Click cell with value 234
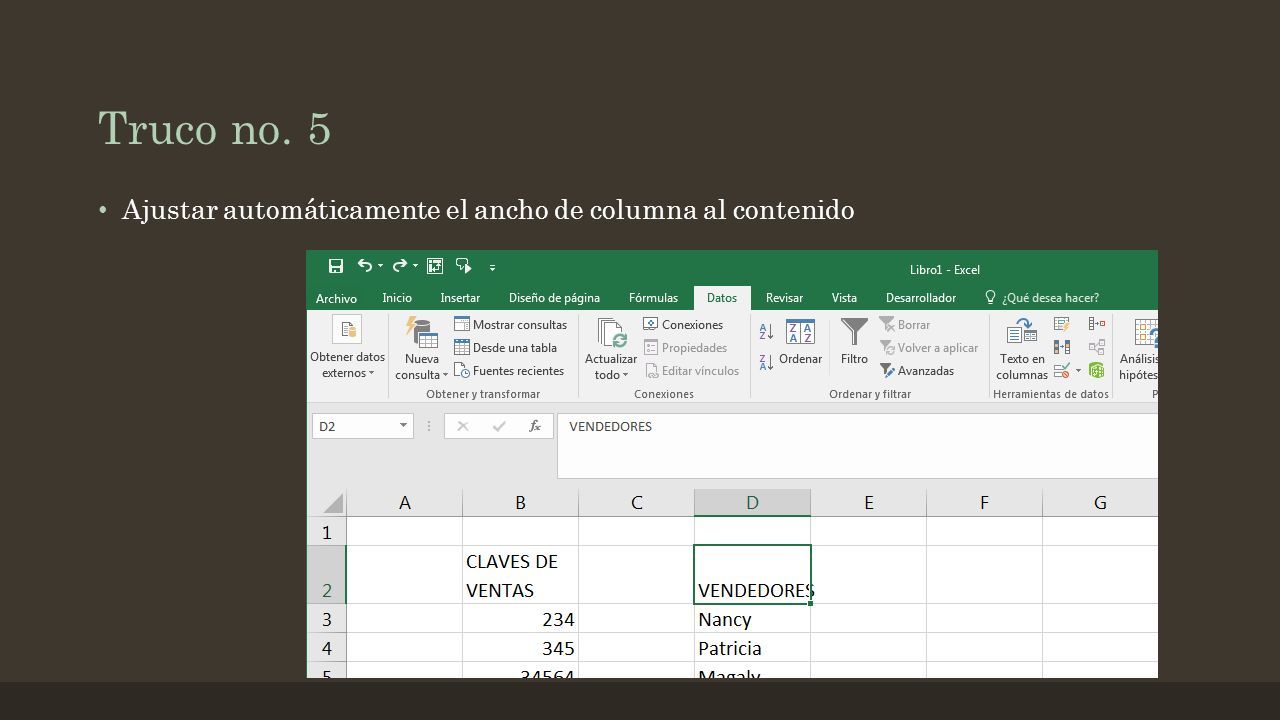The width and height of the screenshot is (1280, 720). tap(520, 619)
